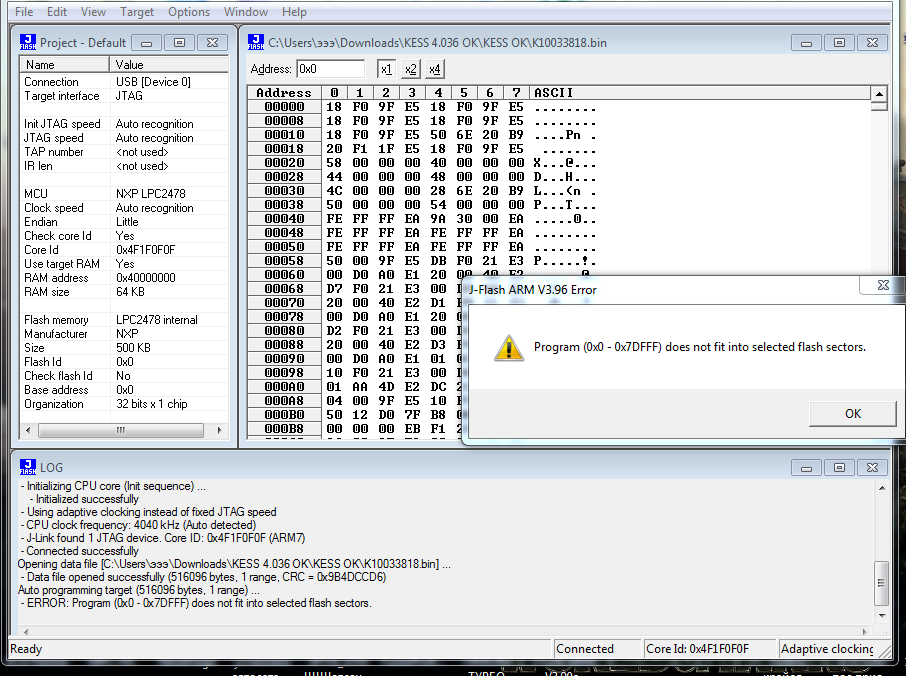Maximize the Project - Default window
Screen dimensions: 906x676
pos(179,43)
